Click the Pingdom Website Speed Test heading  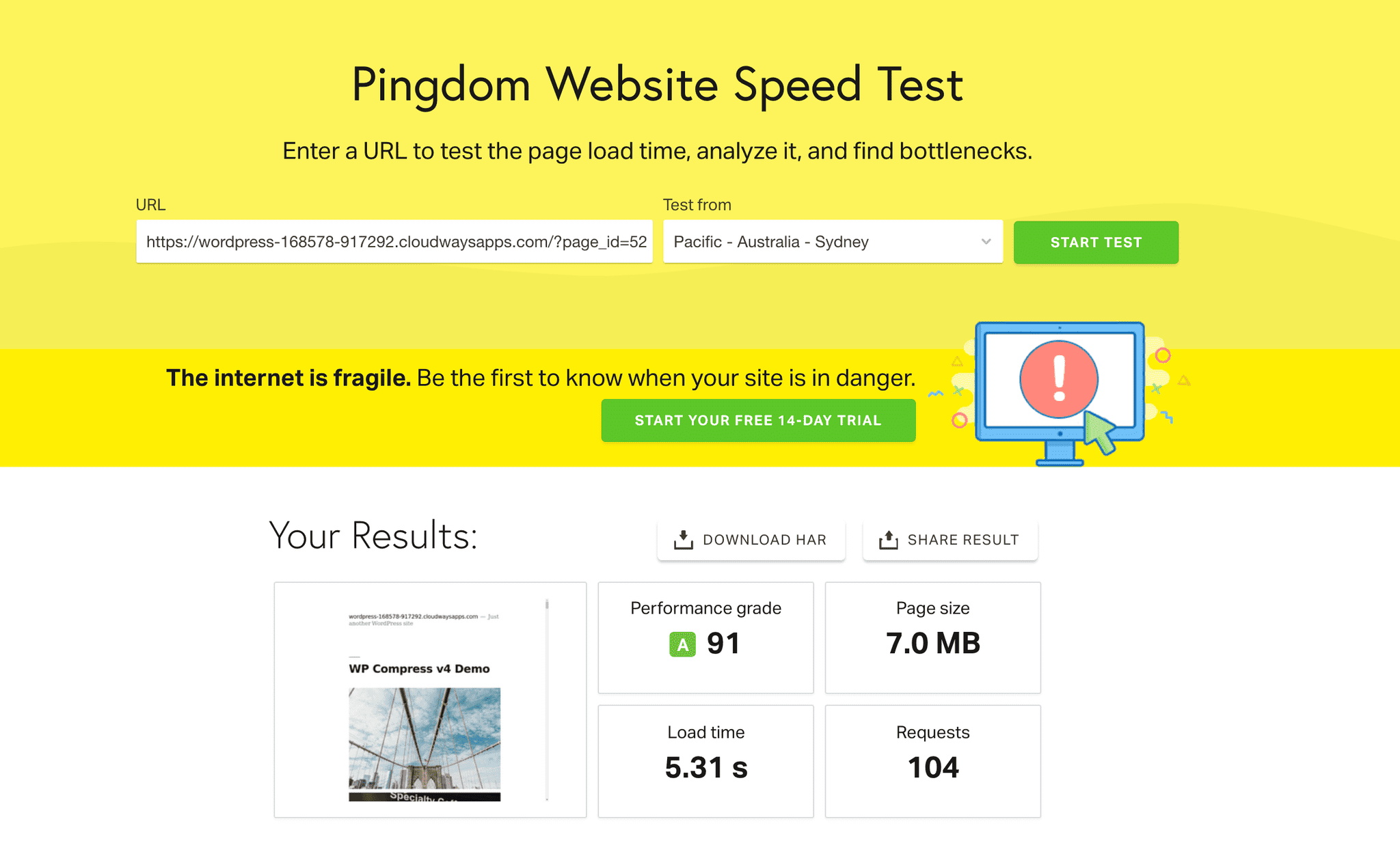657,85
